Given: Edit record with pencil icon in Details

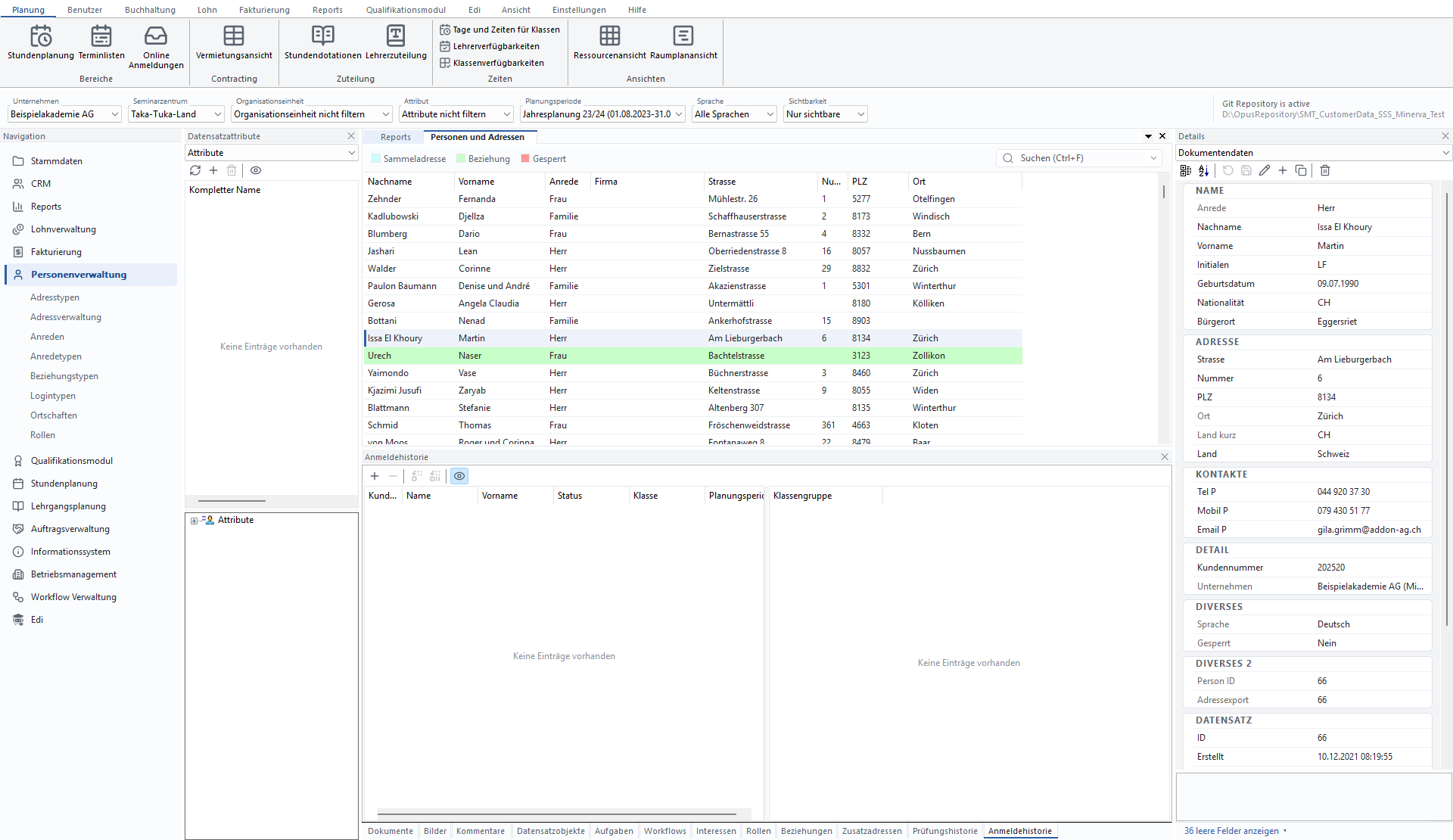Looking at the screenshot, I should click(x=1265, y=170).
